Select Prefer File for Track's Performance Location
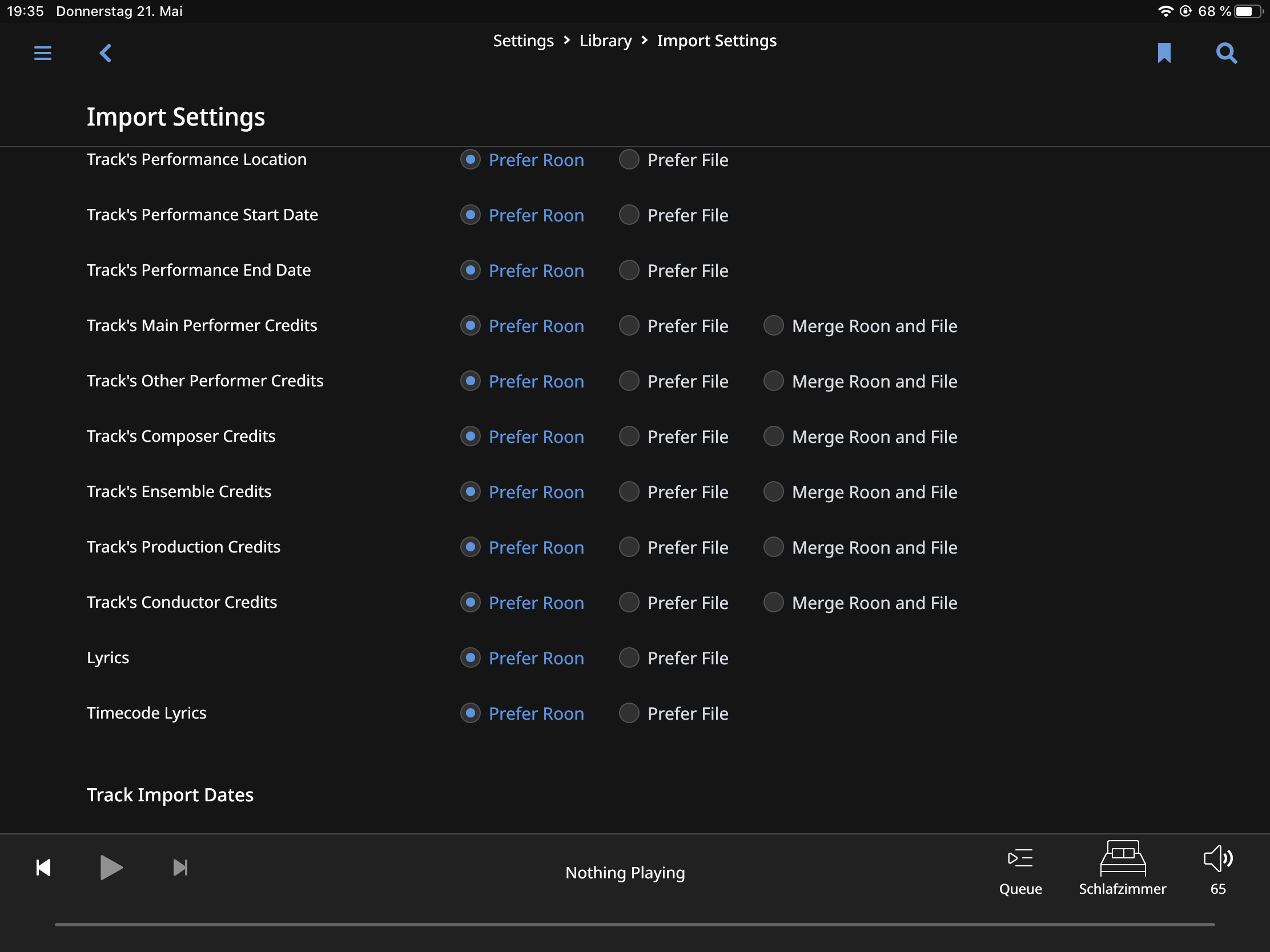 pyautogui.click(x=673, y=160)
